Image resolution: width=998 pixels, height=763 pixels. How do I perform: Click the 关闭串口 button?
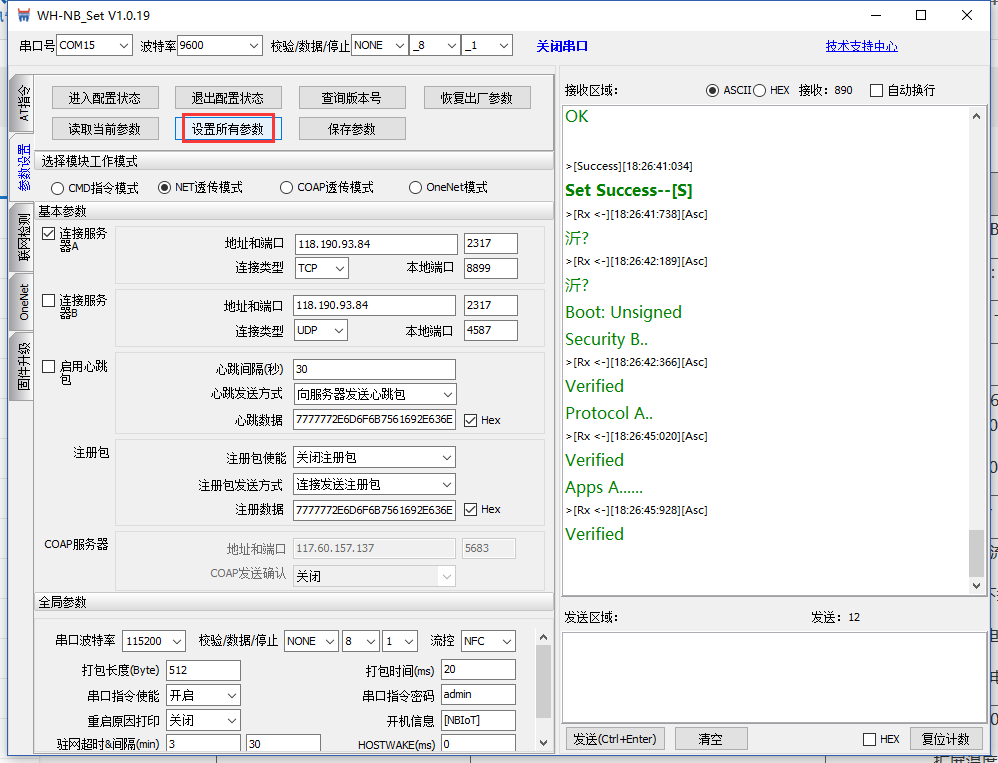click(562, 46)
